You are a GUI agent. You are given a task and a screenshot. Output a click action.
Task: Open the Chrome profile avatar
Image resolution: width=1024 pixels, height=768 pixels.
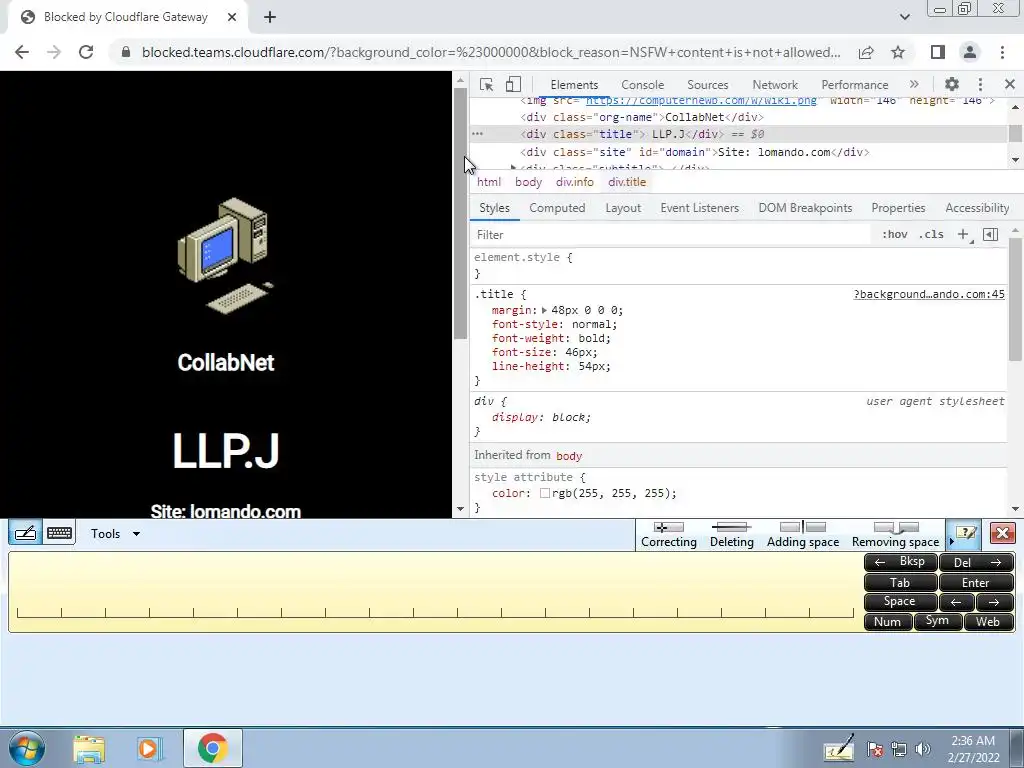pos(970,52)
